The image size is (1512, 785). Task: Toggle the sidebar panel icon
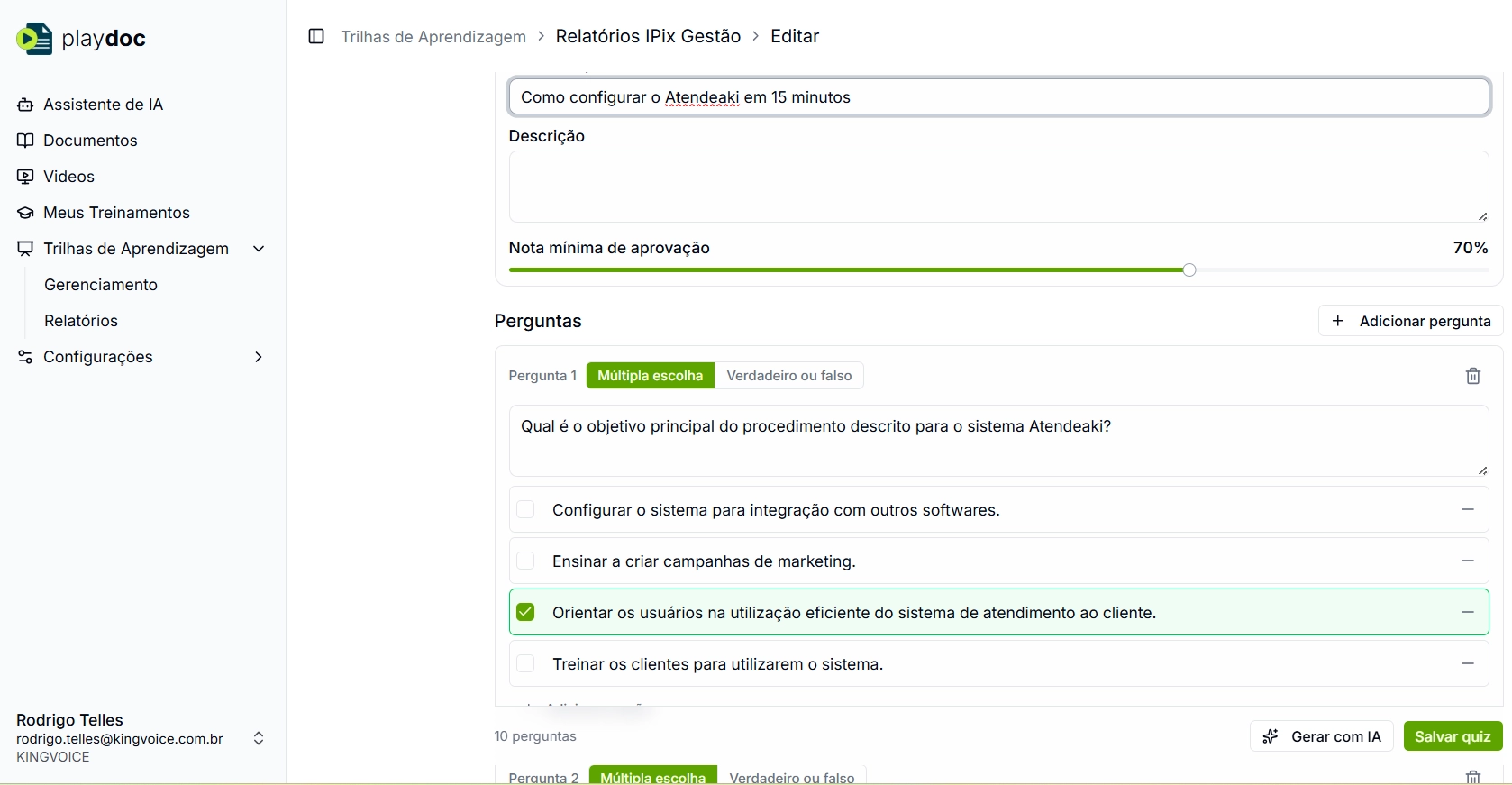pyautogui.click(x=316, y=36)
